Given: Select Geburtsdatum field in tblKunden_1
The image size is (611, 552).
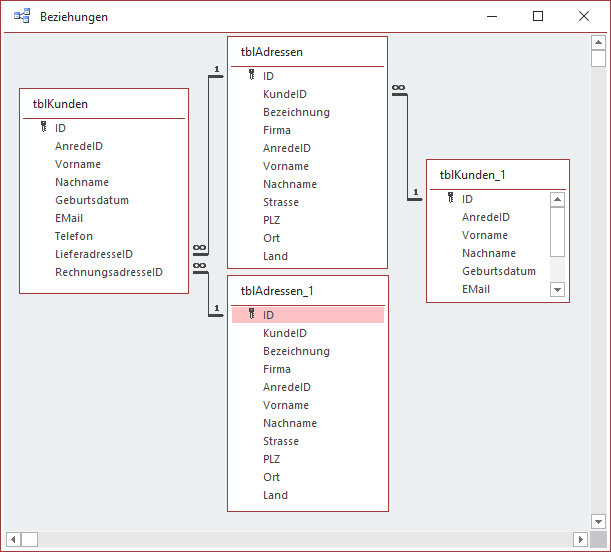Looking at the screenshot, I should (x=498, y=271).
